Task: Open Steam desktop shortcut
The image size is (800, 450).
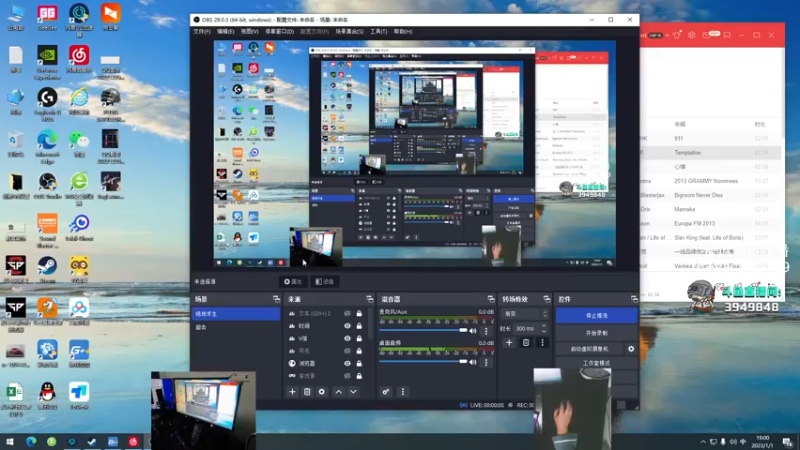Action: point(47,270)
